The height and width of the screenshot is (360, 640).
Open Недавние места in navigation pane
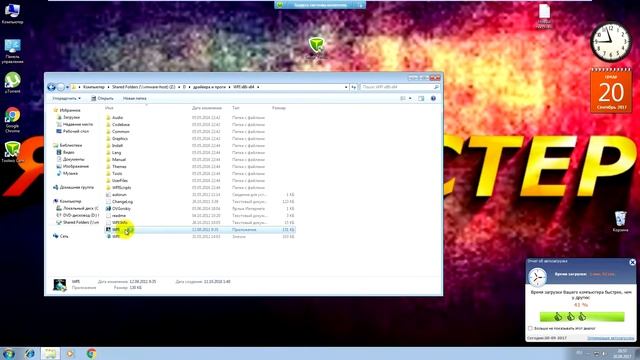point(78,124)
